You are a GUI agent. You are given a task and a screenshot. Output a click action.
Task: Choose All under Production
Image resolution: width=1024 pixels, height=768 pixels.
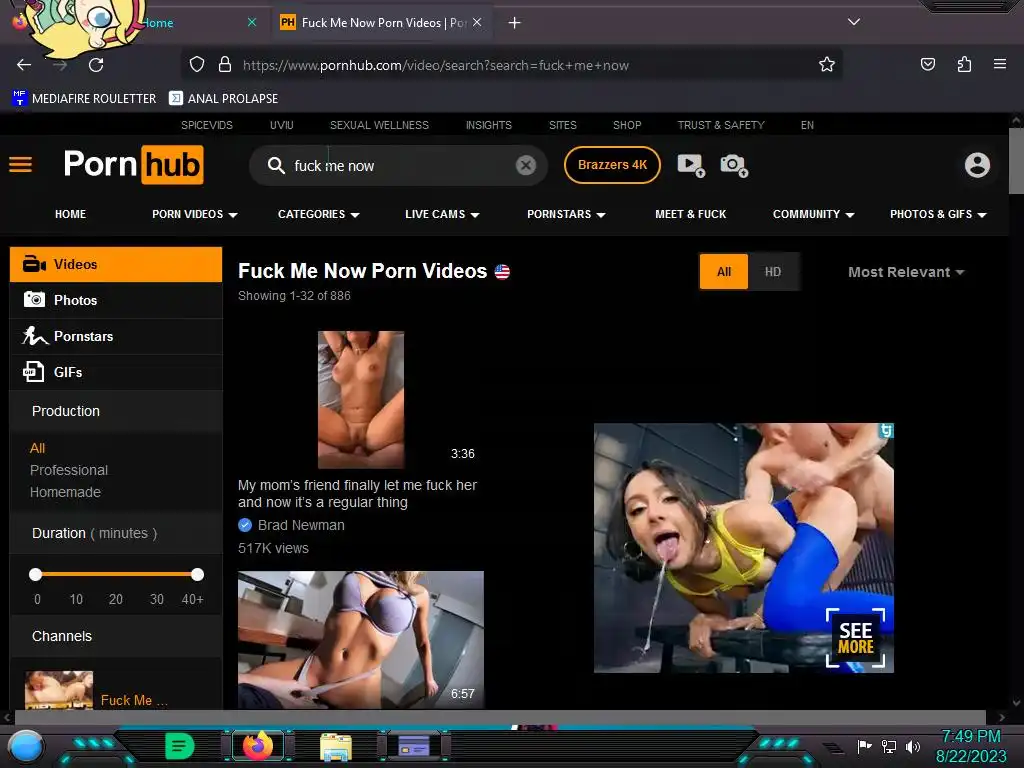point(37,448)
